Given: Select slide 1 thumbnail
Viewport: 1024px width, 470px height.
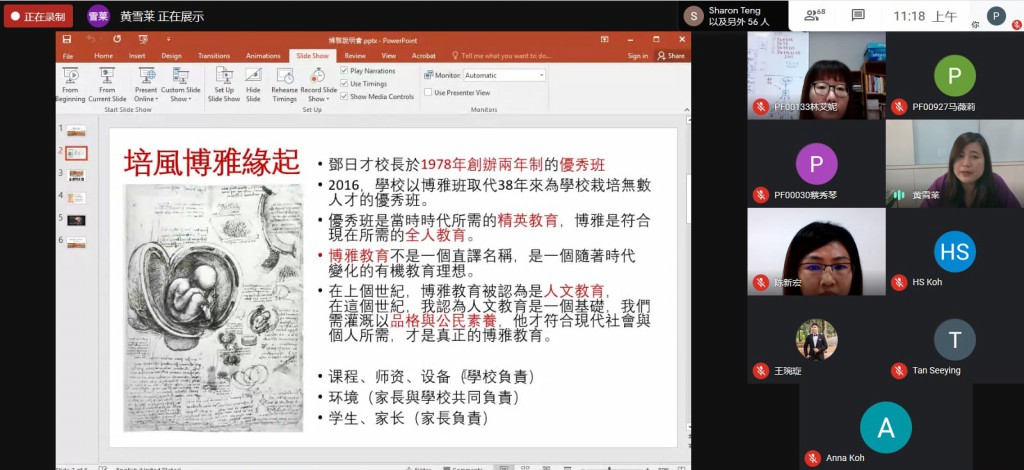Looking at the screenshot, I should tap(76, 131).
